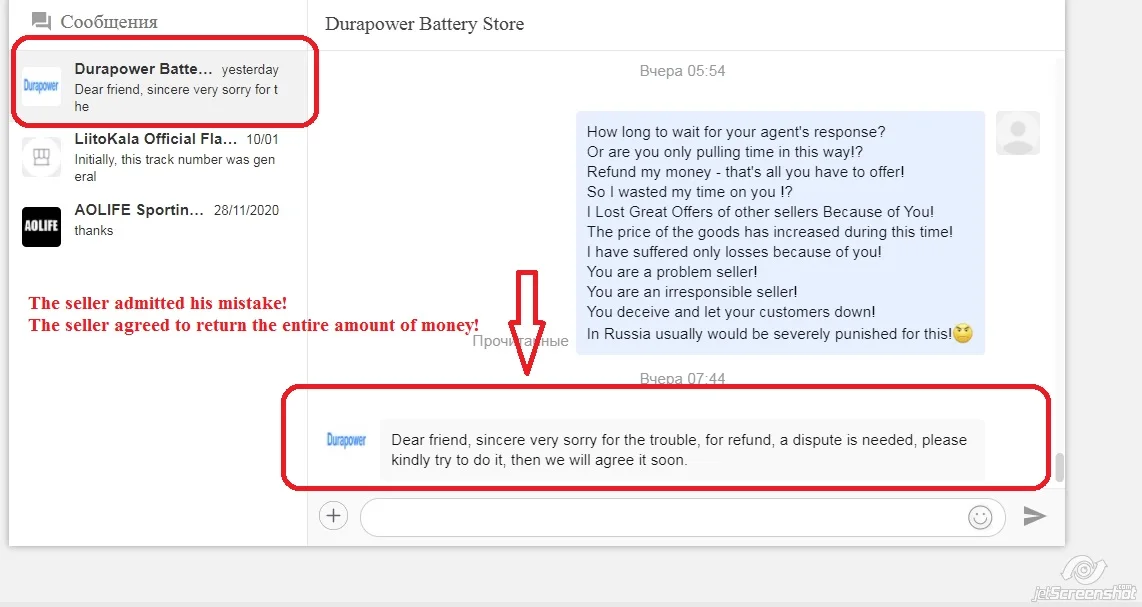Click the chat vertical scrollbar thumb

[x=1059, y=467]
